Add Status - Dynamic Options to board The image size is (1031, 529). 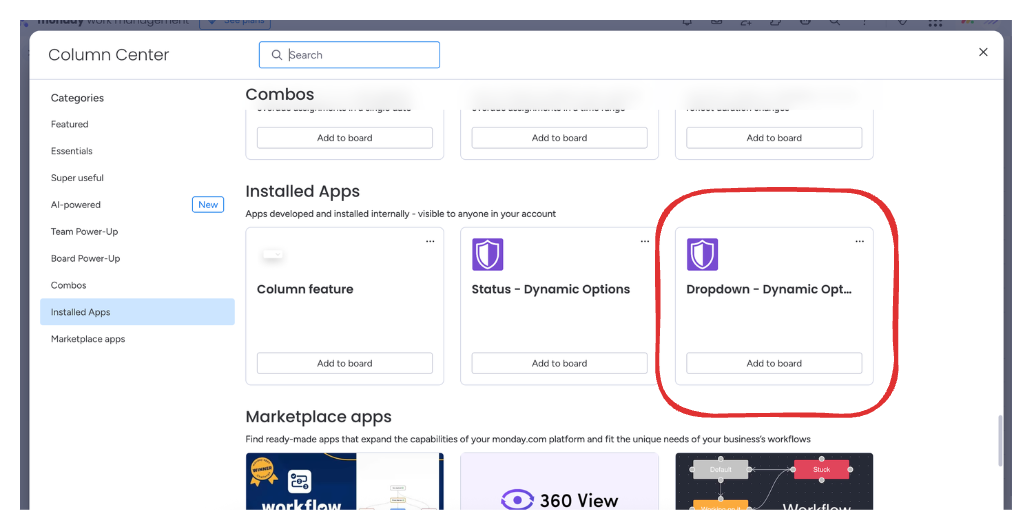pyautogui.click(x=560, y=363)
